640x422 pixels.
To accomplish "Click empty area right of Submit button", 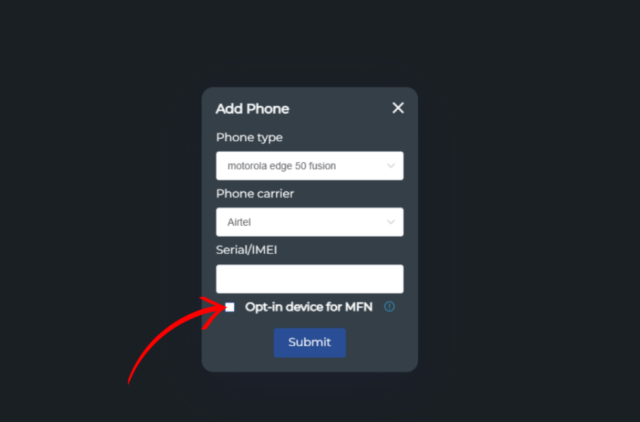I will click(380, 343).
